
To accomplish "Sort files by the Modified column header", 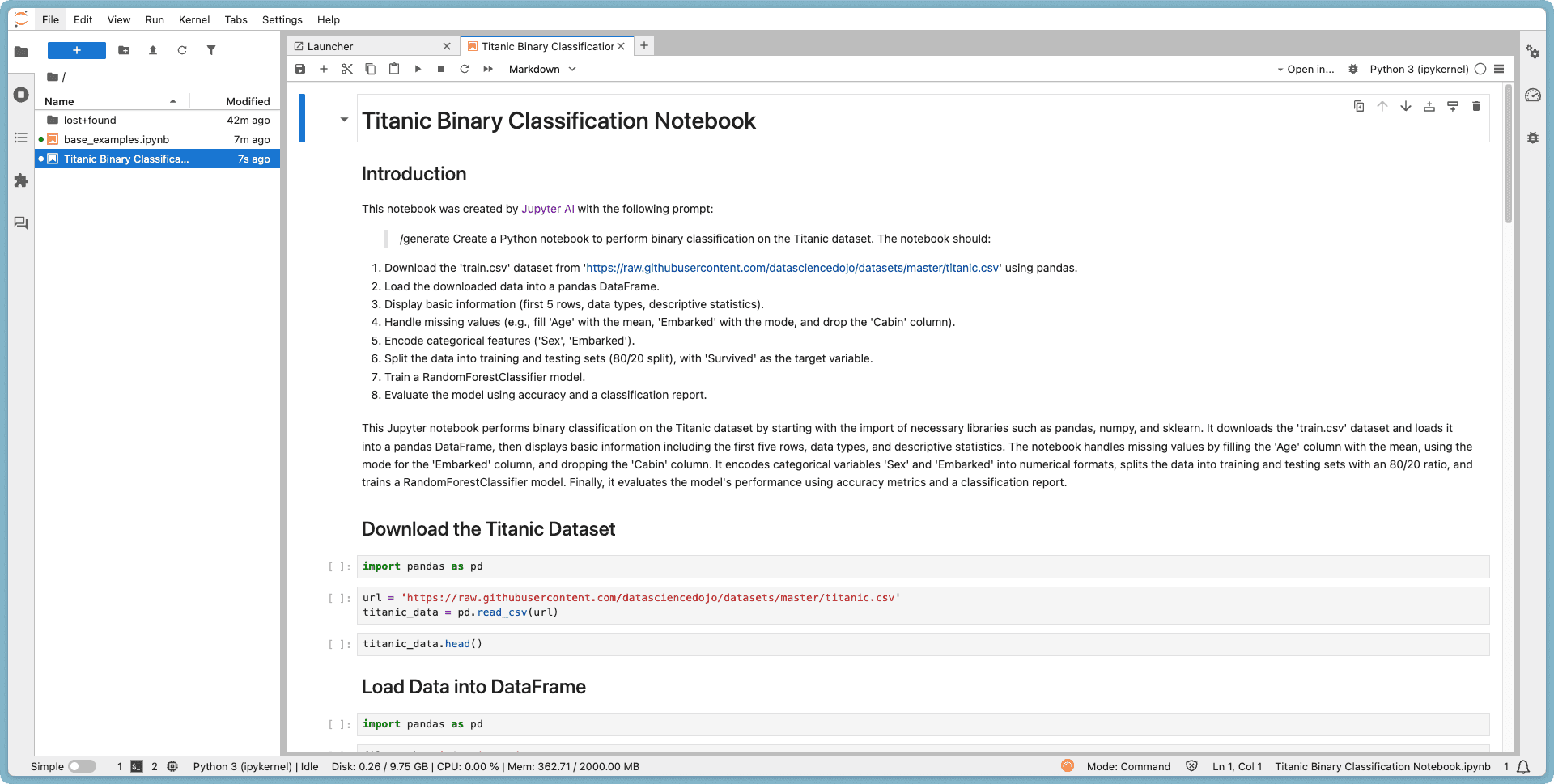I will (x=235, y=101).
